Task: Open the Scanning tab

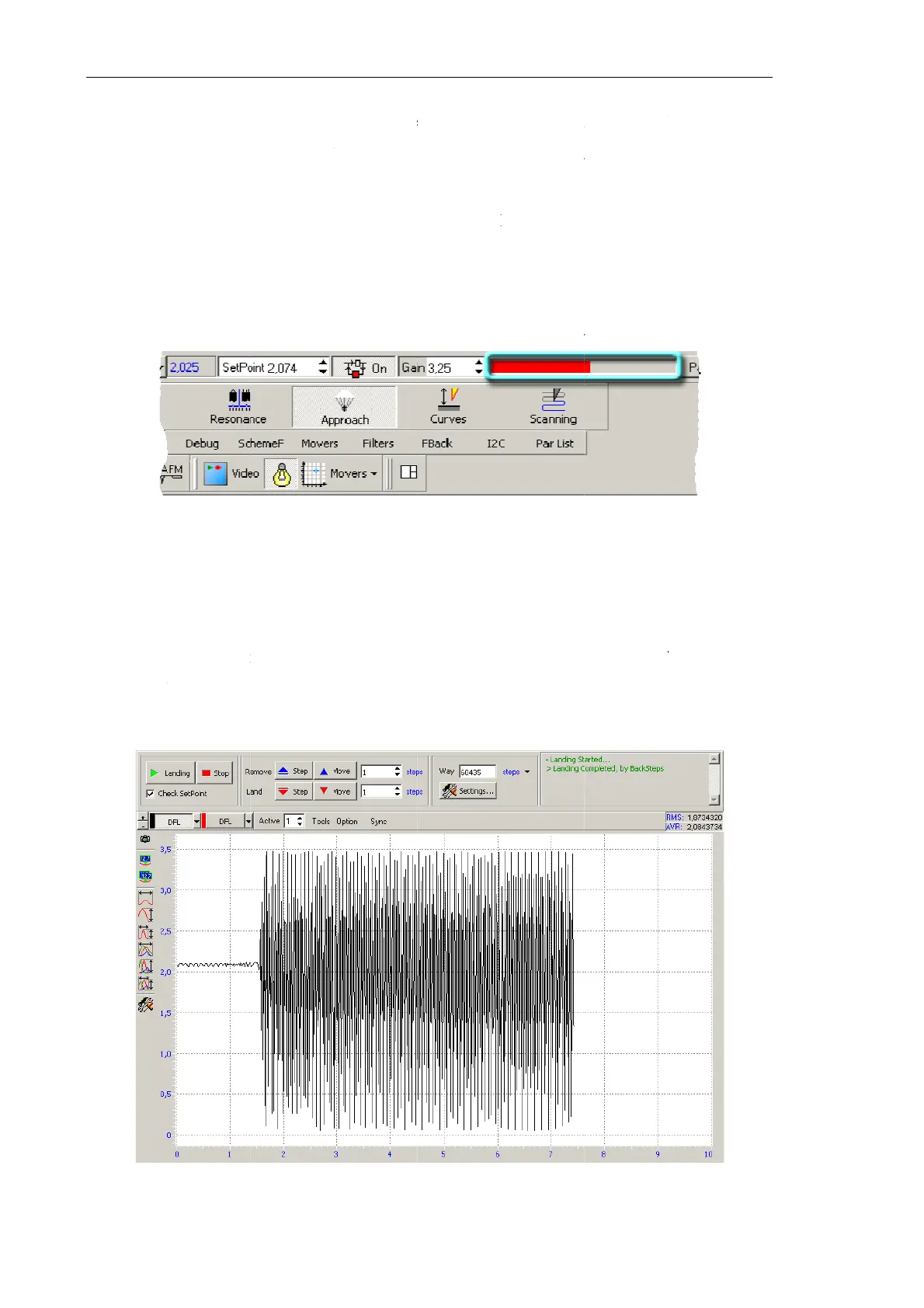Action: [553, 407]
